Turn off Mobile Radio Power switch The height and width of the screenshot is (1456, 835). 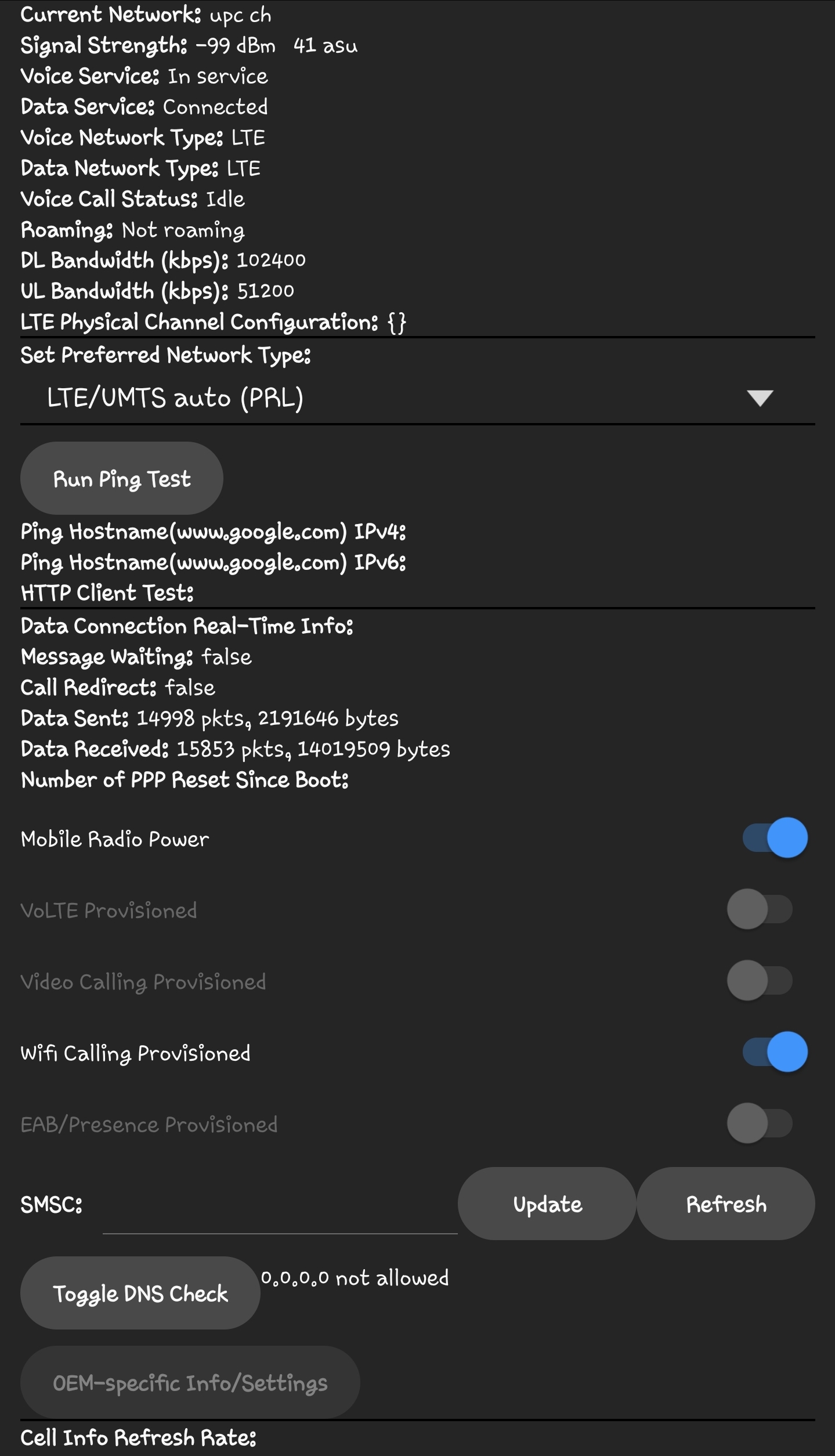[775, 838]
